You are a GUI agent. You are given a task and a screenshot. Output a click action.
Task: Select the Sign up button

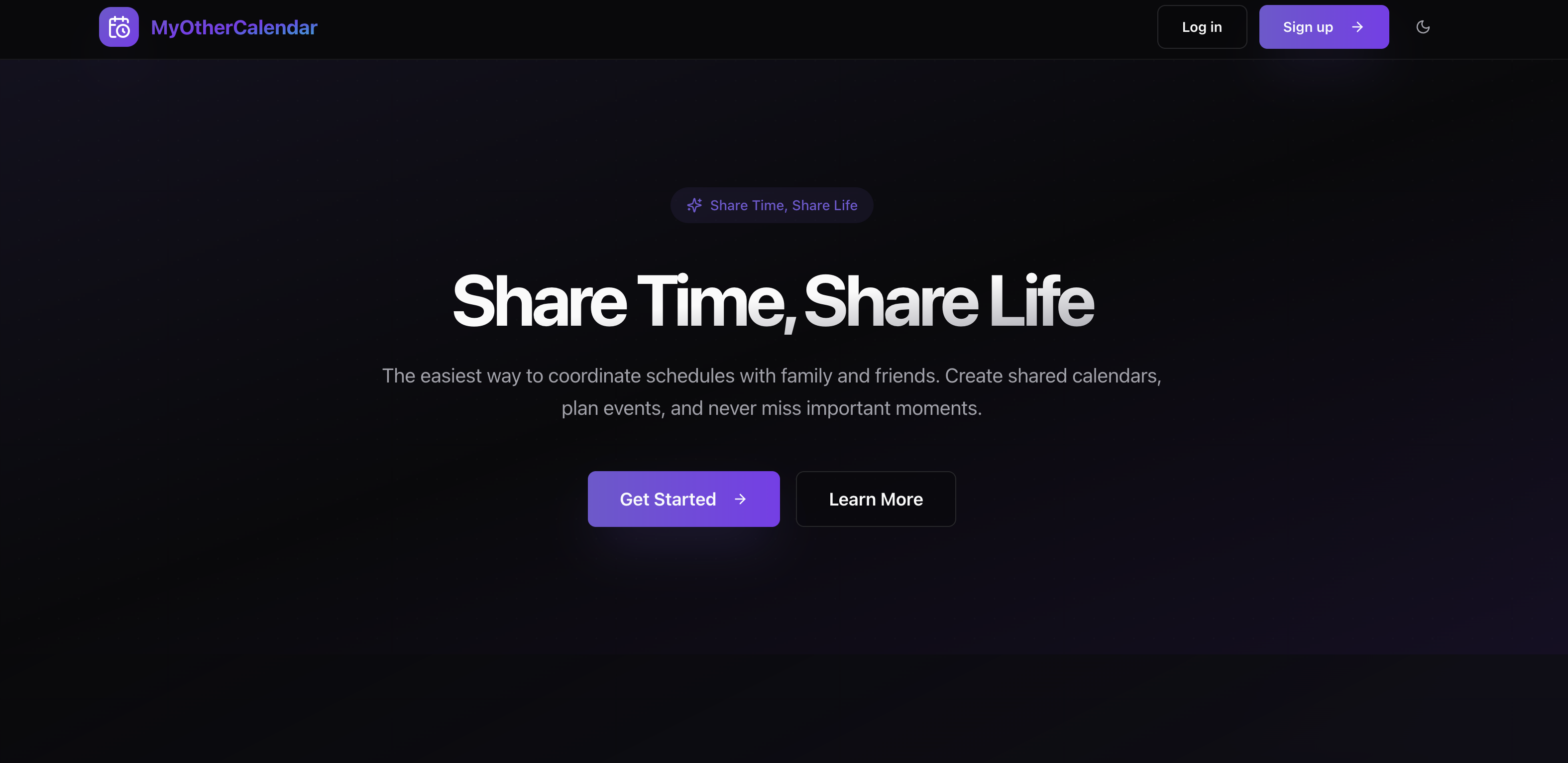pyautogui.click(x=1324, y=27)
